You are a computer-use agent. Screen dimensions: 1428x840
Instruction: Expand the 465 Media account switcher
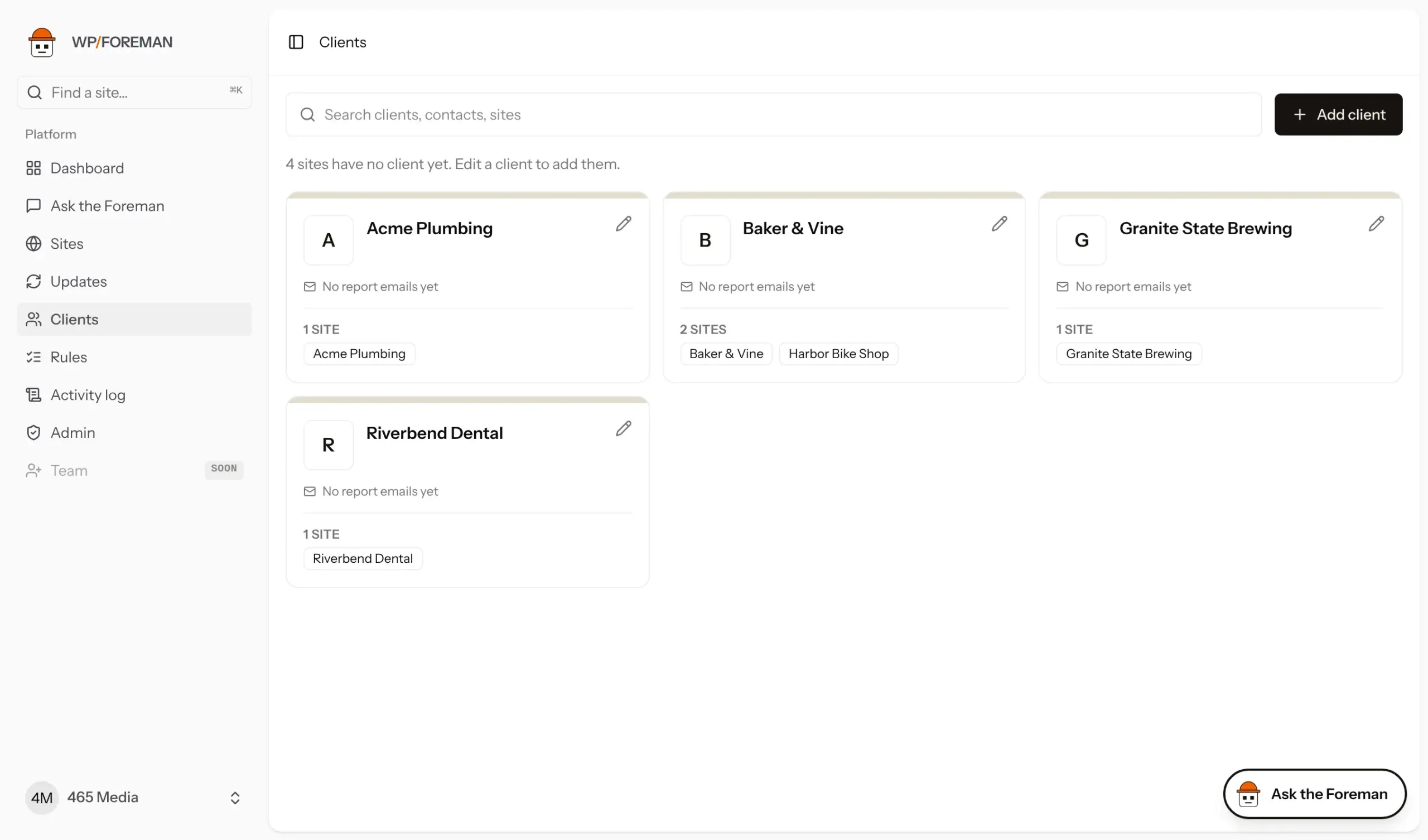(134, 798)
